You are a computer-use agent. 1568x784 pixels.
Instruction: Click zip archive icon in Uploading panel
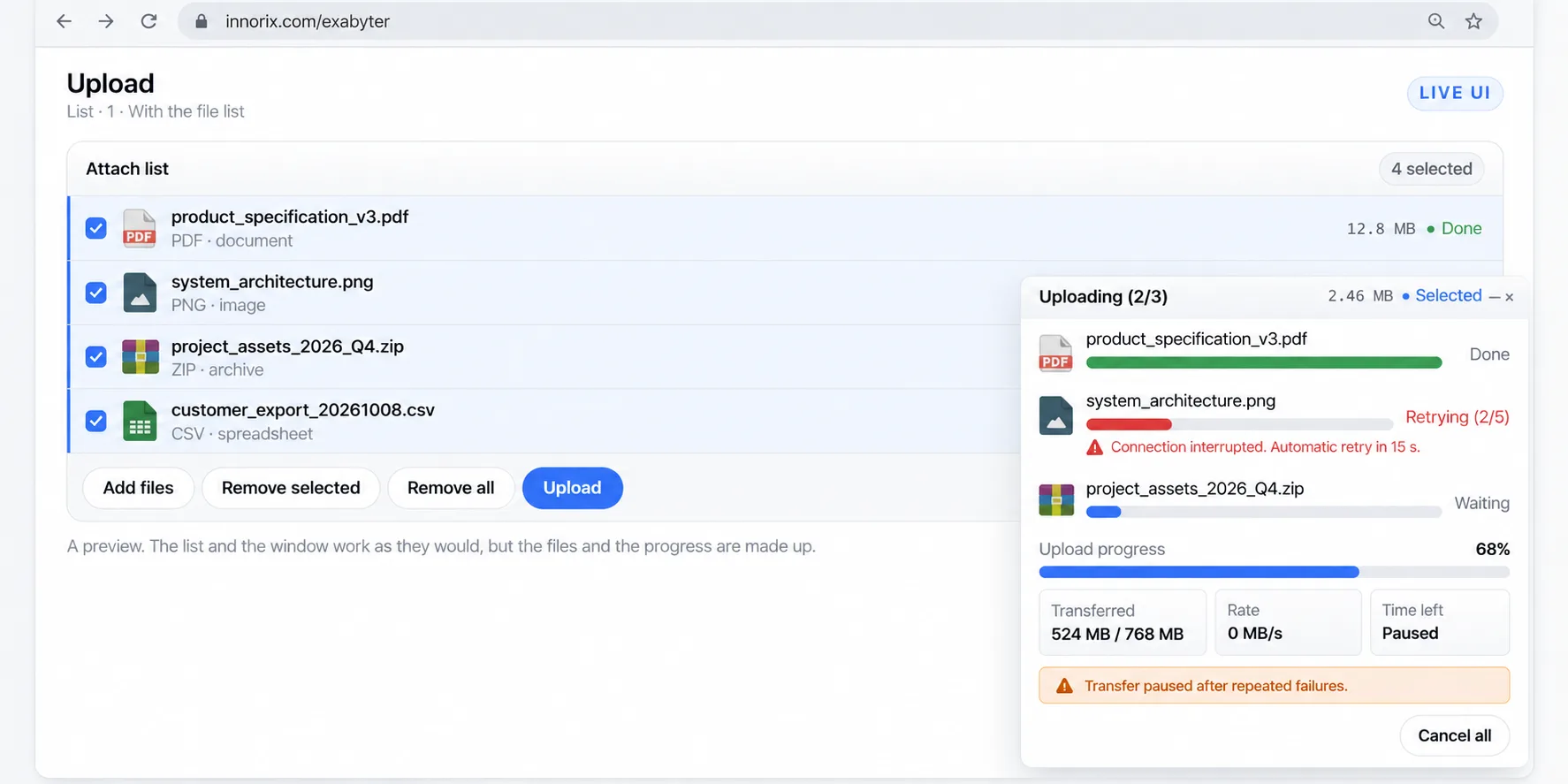click(x=1055, y=499)
